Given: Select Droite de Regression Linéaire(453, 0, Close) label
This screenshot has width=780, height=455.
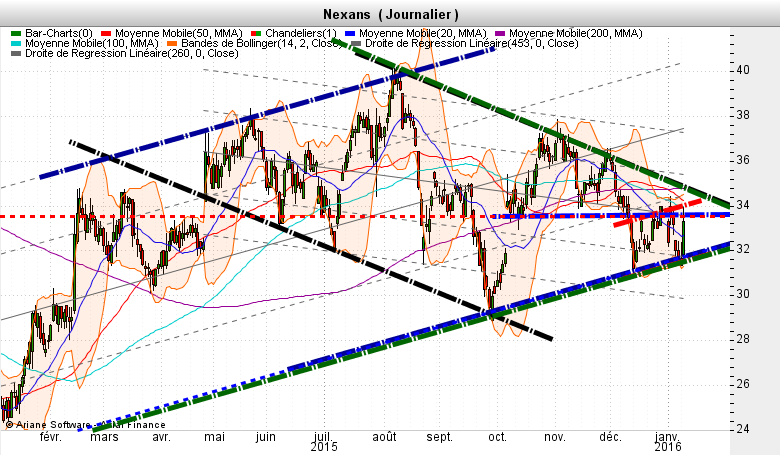Looking at the screenshot, I should pos(472,43).
